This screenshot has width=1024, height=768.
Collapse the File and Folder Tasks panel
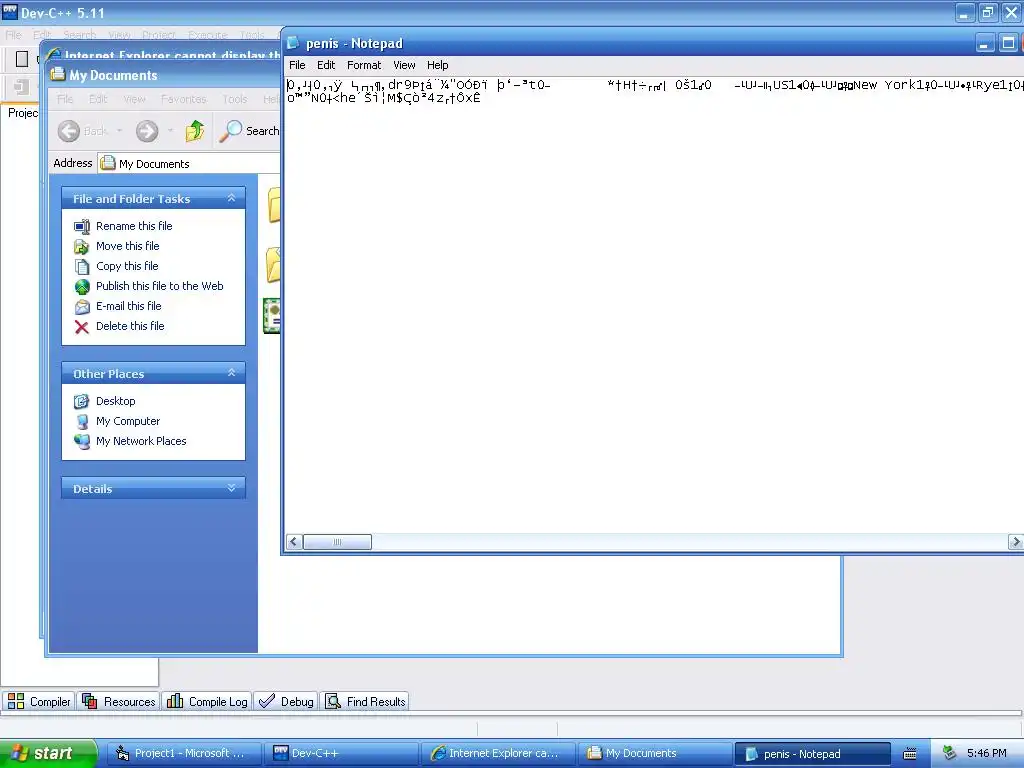pyautogui.click(x=231, y=198)
